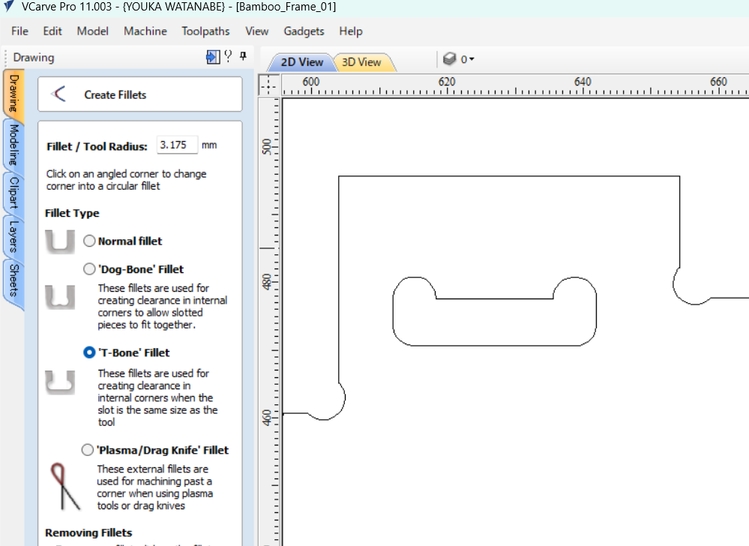
Task: Click the Removing Fillets heading
Action: [x=88, y=533]
